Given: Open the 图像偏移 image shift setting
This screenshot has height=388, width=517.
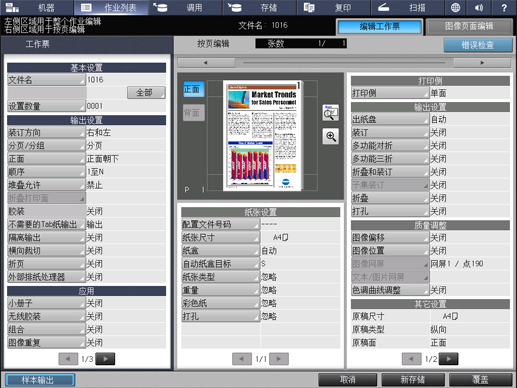Looking at the screenshot, I should pyautogui.click(x=390, y=238).
